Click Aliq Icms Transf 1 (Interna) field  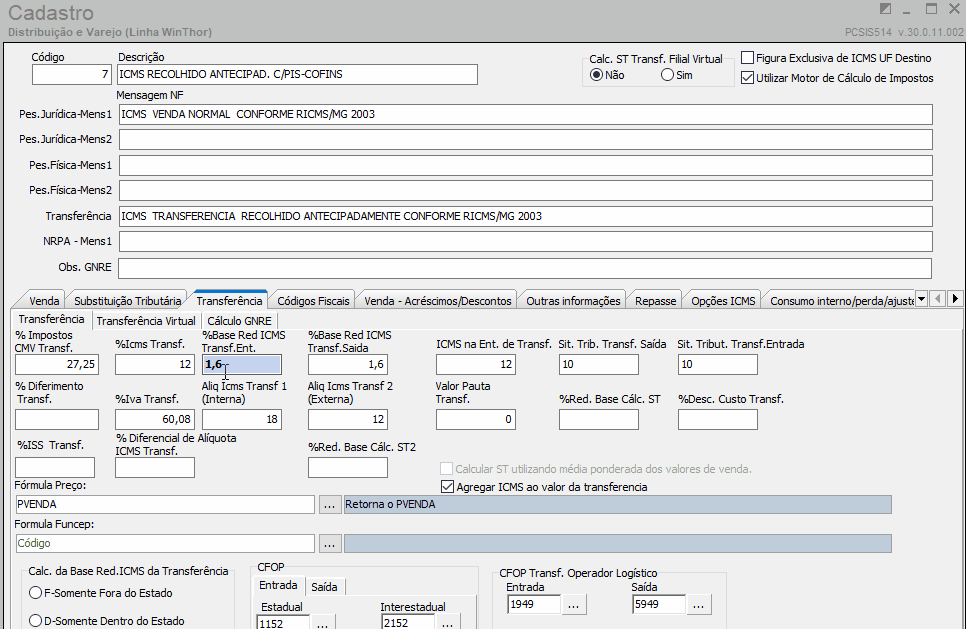coord(242,420)
